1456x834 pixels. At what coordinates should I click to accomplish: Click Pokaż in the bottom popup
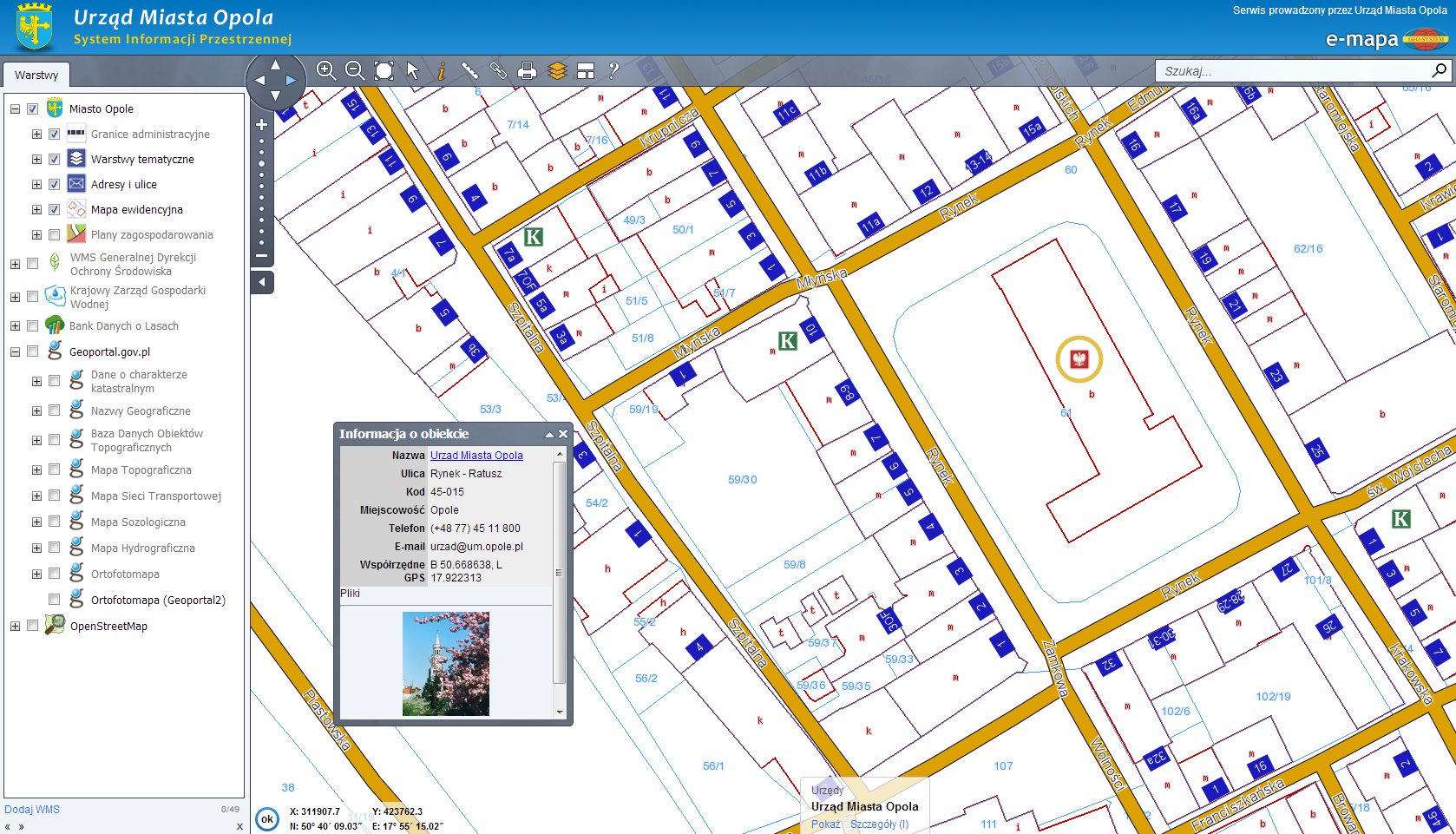pos(825,824)
